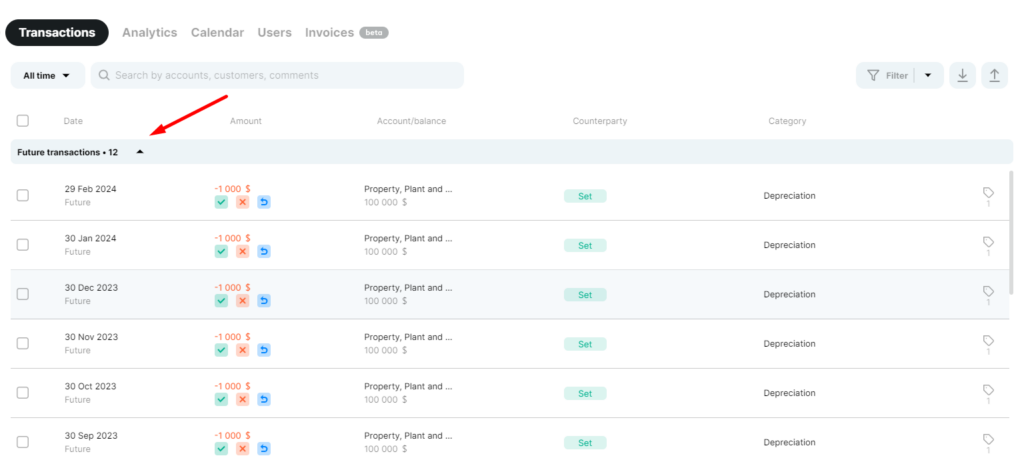Open the Invoices beta tab

point(346,33)
